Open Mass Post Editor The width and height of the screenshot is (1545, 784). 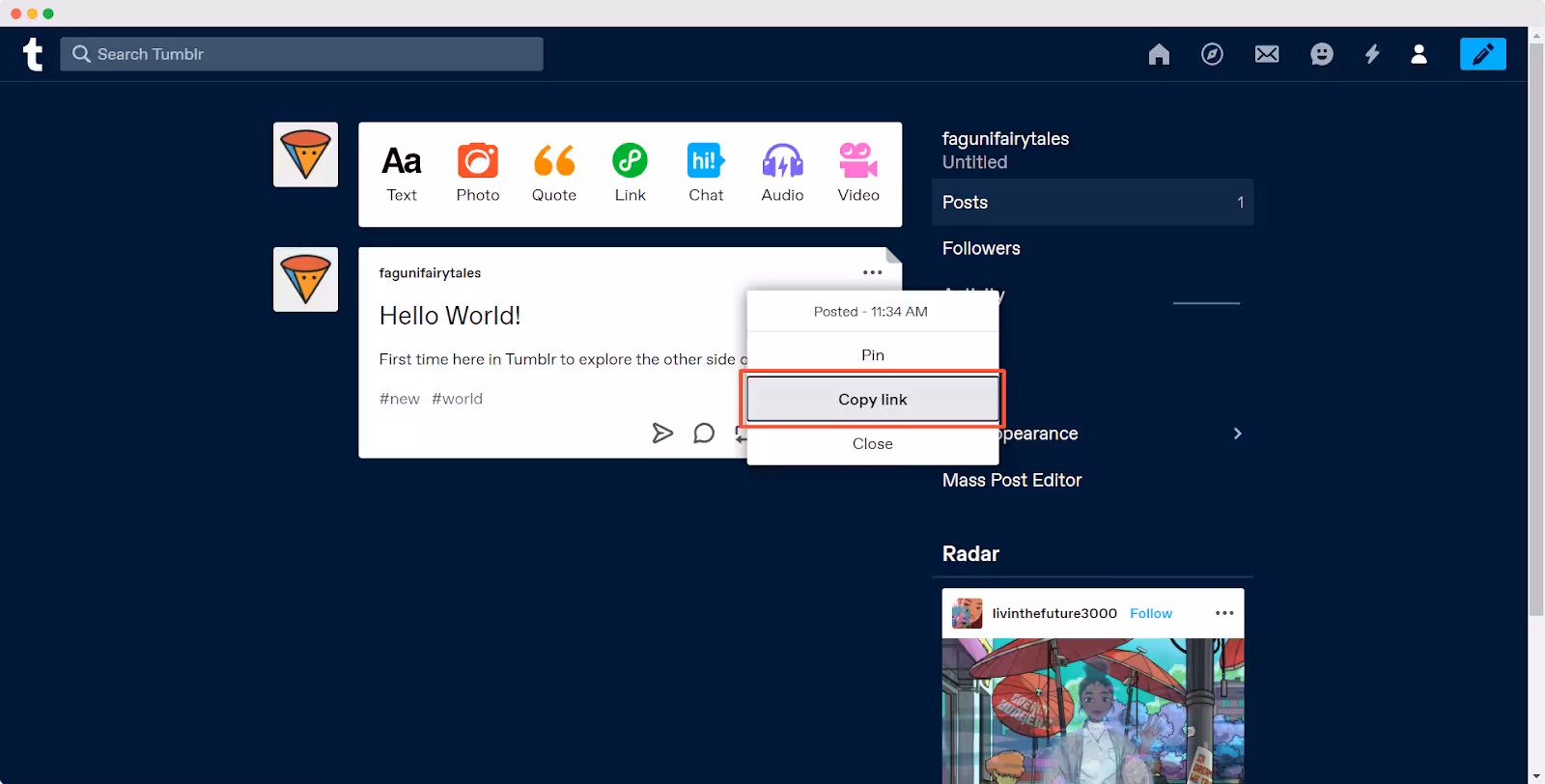coord(1012,480)
